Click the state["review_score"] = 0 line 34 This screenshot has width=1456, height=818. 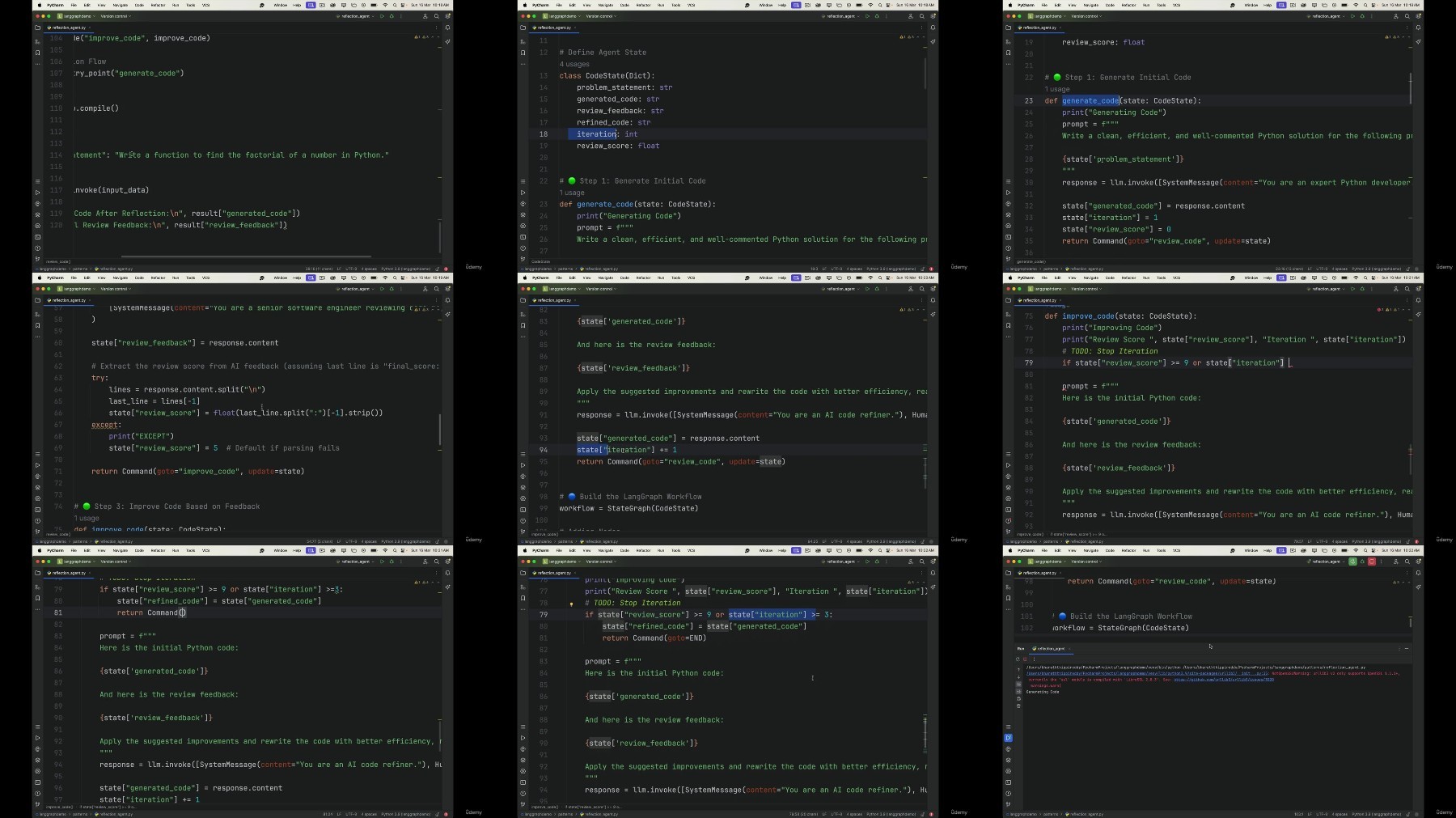click(1116, 229)
